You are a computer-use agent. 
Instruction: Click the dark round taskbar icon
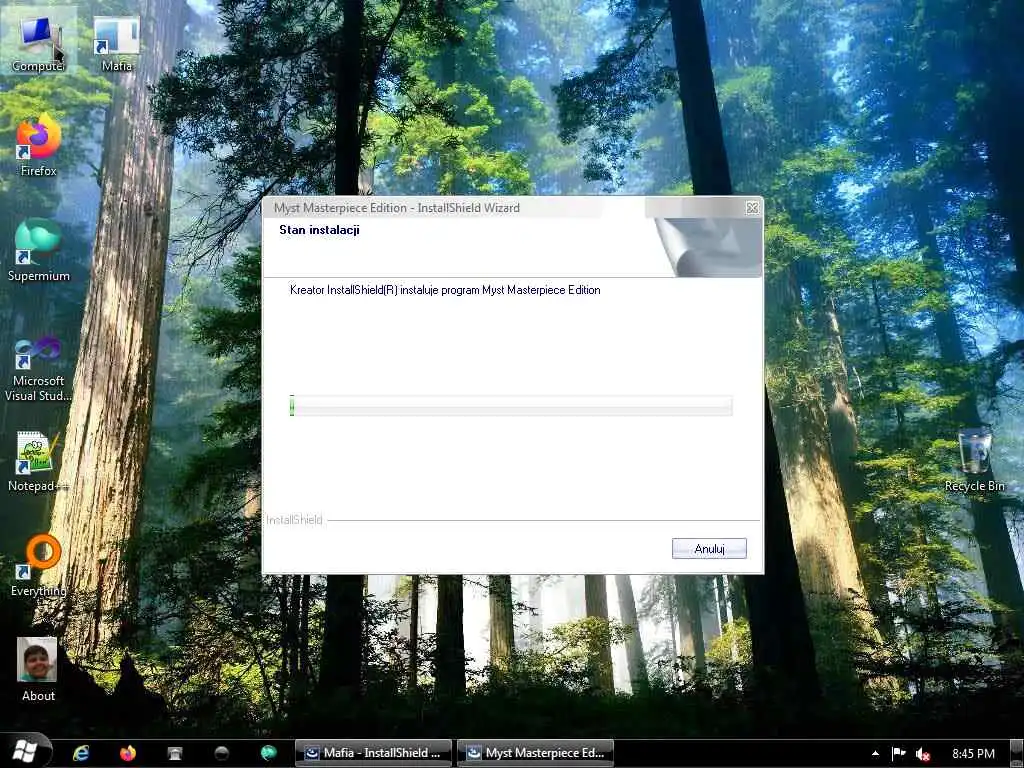(x=222, y=753)
